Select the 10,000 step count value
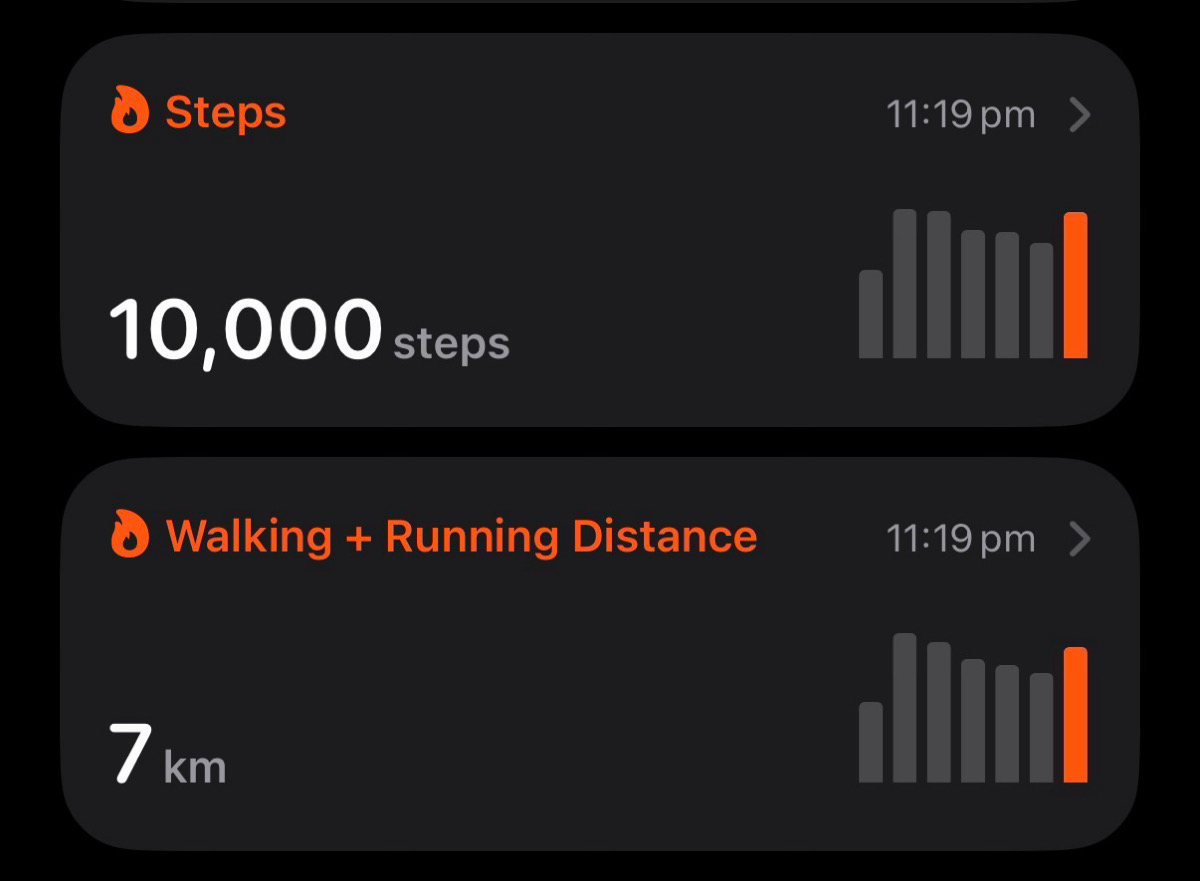This screenshot has height=881, width=1200. (x=245, y=330)
